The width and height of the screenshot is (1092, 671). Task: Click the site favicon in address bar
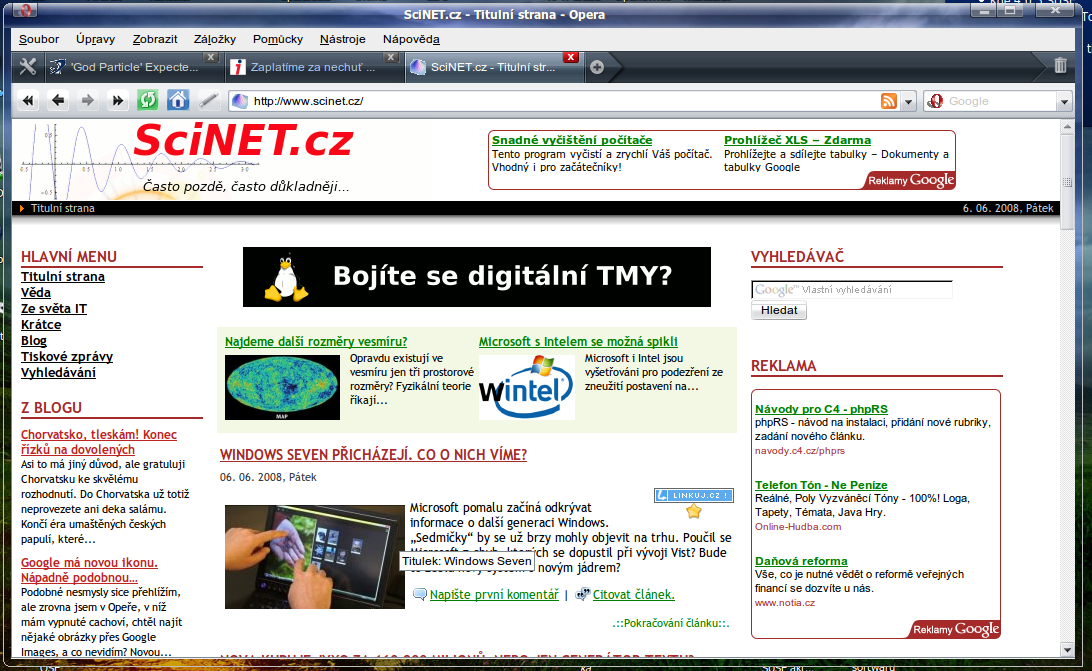[240, 101]
